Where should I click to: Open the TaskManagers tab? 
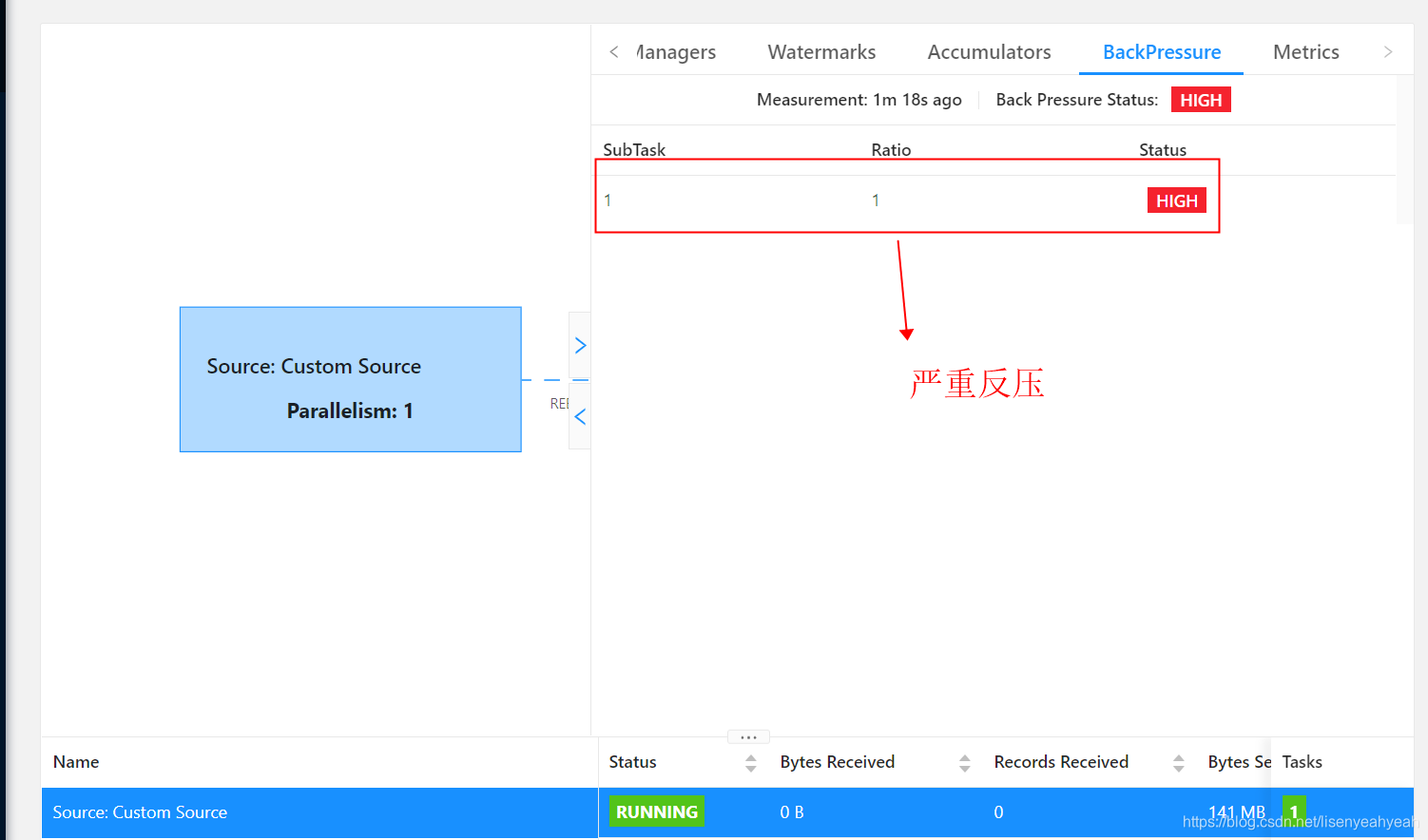point(676,52)
